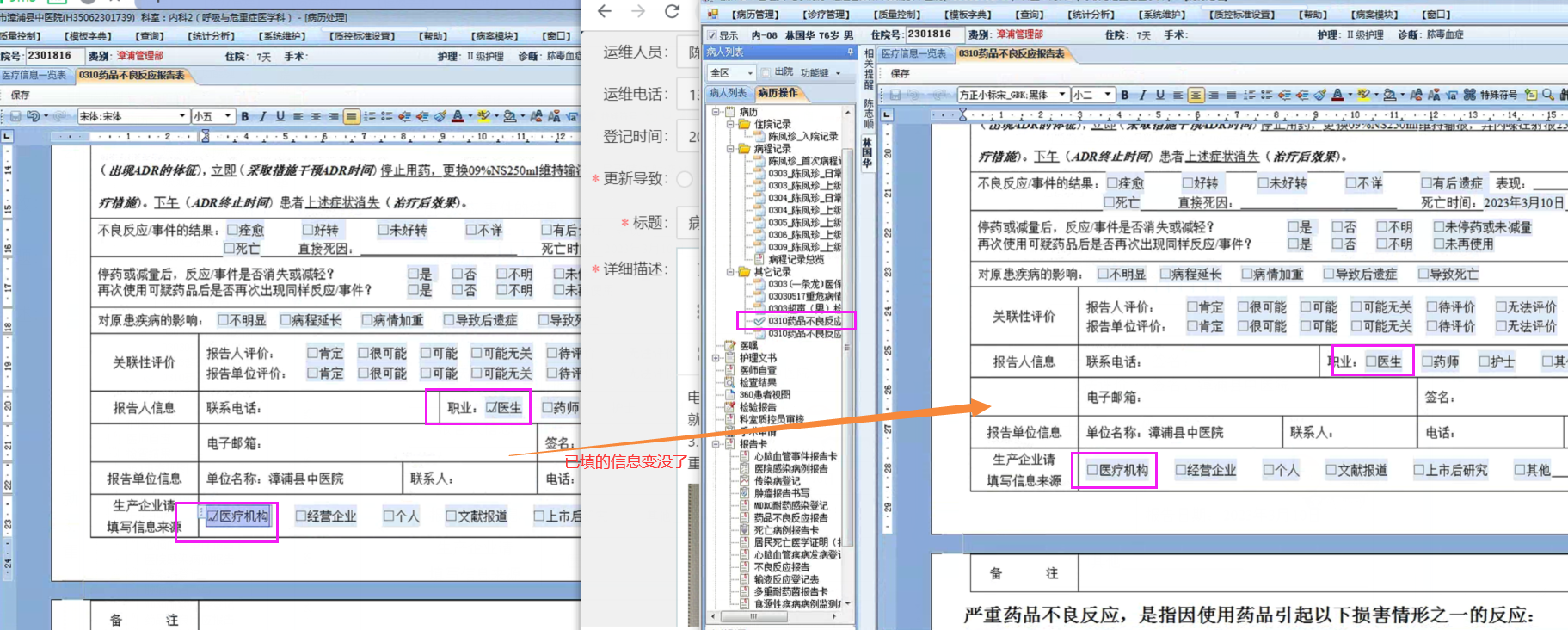
Task: Click Bold icon in left editor toolbar
Action: [245, 116]
